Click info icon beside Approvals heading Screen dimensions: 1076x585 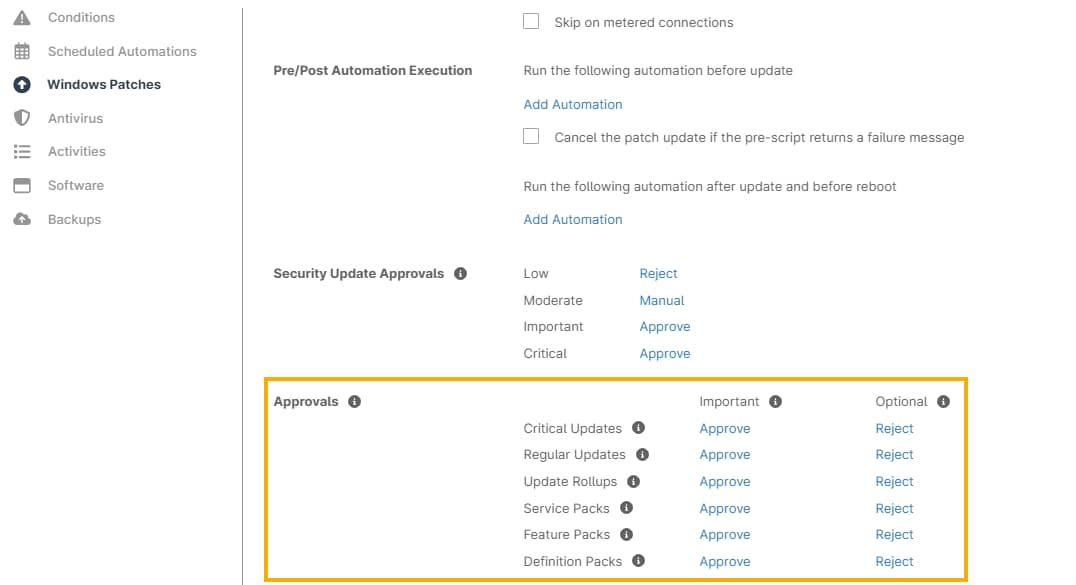(354, 401)
